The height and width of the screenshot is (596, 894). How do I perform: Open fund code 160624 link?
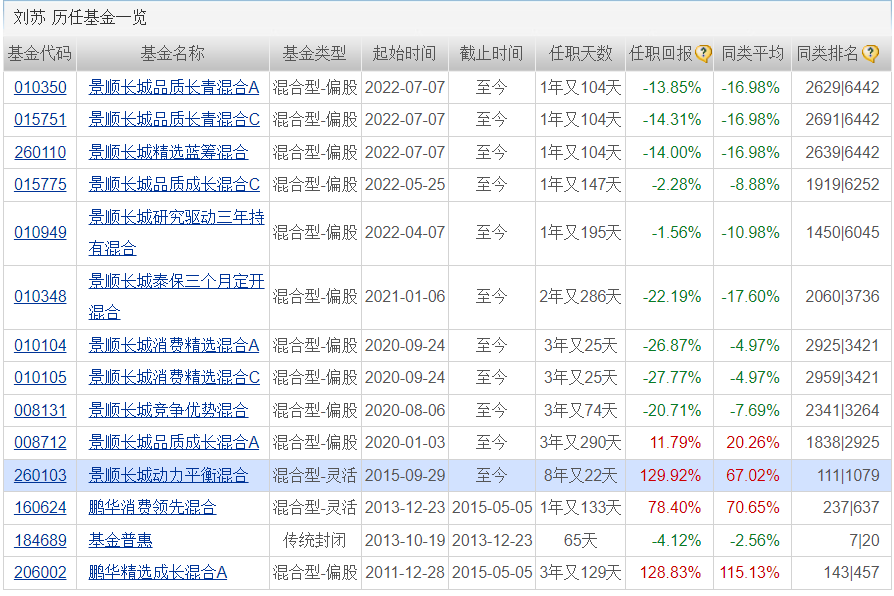pos(40,507)
